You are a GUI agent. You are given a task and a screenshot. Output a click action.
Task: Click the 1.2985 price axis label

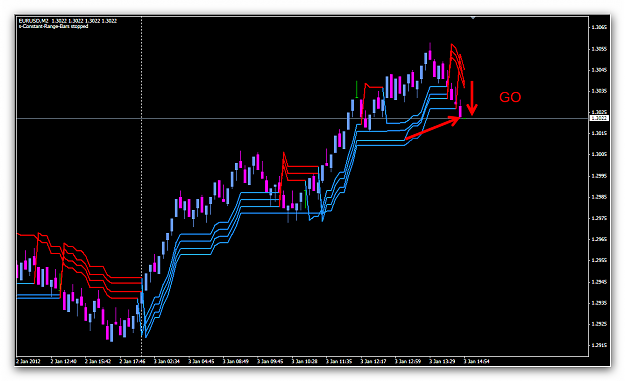point(599,197)
